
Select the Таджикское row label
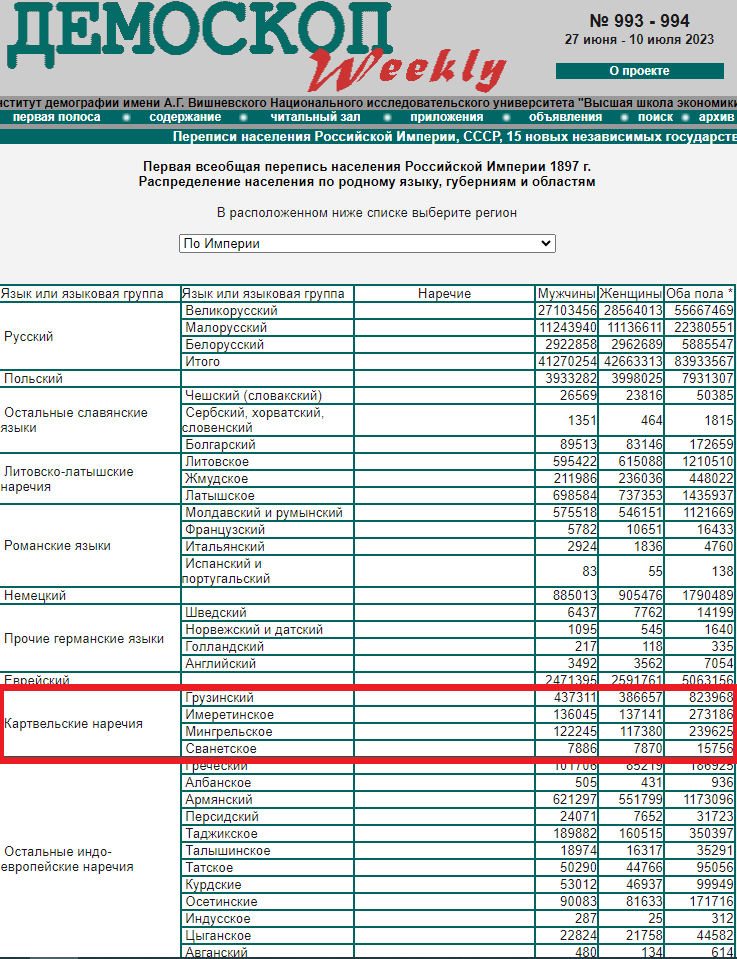[x=221, y=834]
